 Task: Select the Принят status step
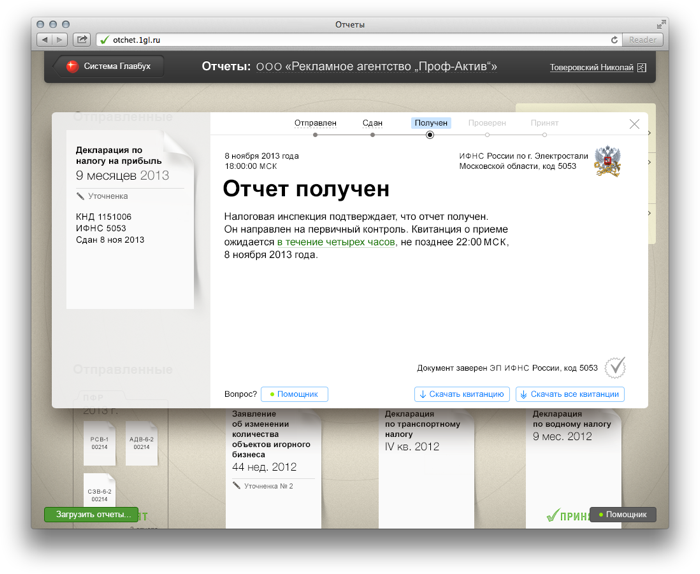(545, 123)
